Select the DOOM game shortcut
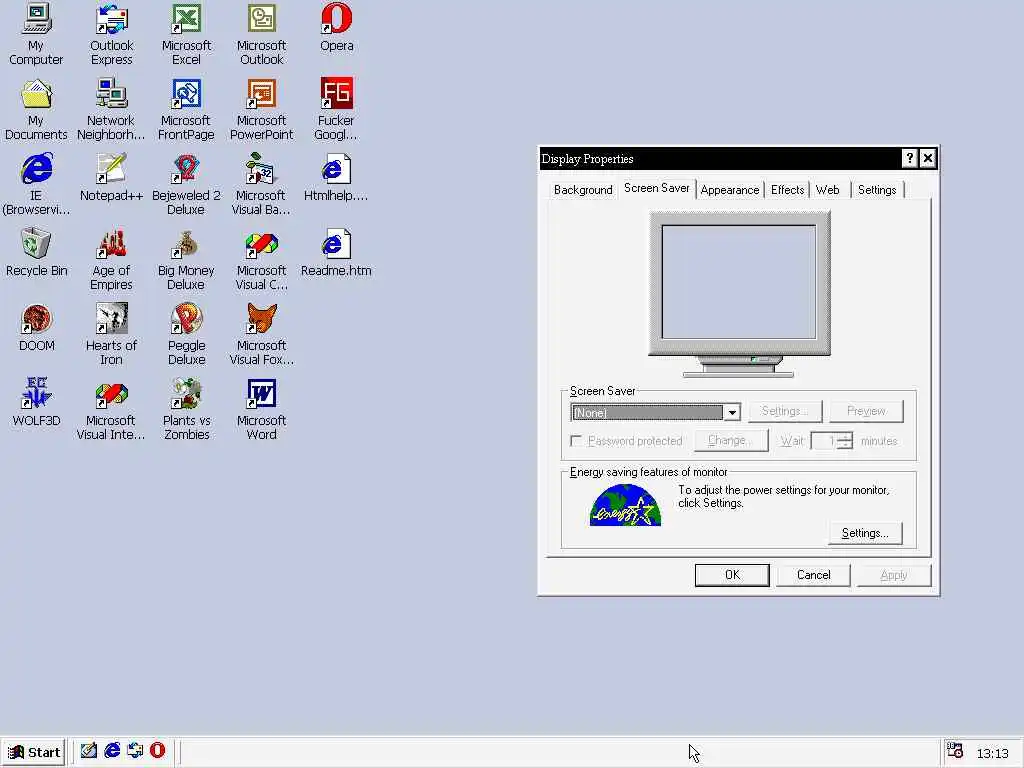The width and height of the screenshot is (1024, 768). [x=36, y=328]
